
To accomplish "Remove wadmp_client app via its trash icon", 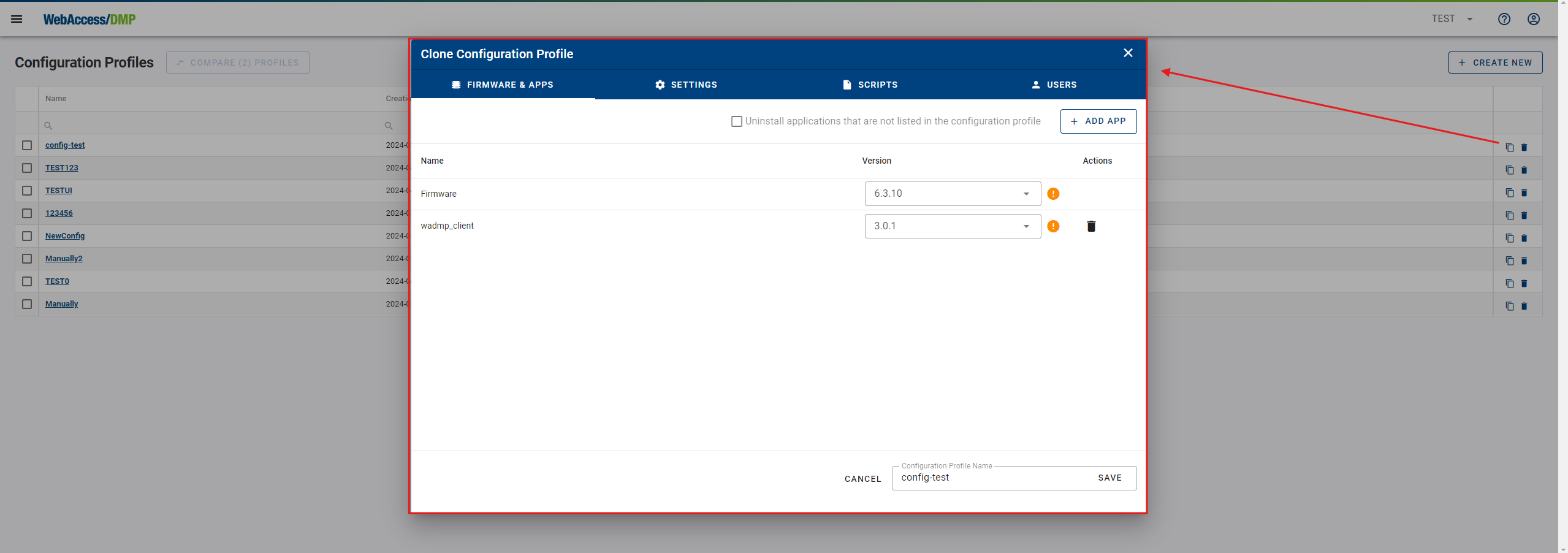I will click(x=1091, y=226).
